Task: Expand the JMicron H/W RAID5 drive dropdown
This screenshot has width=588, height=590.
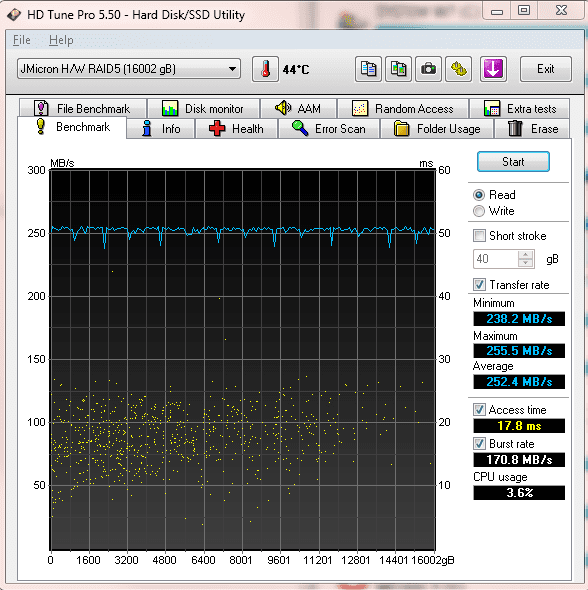Action: coord(129,69)
